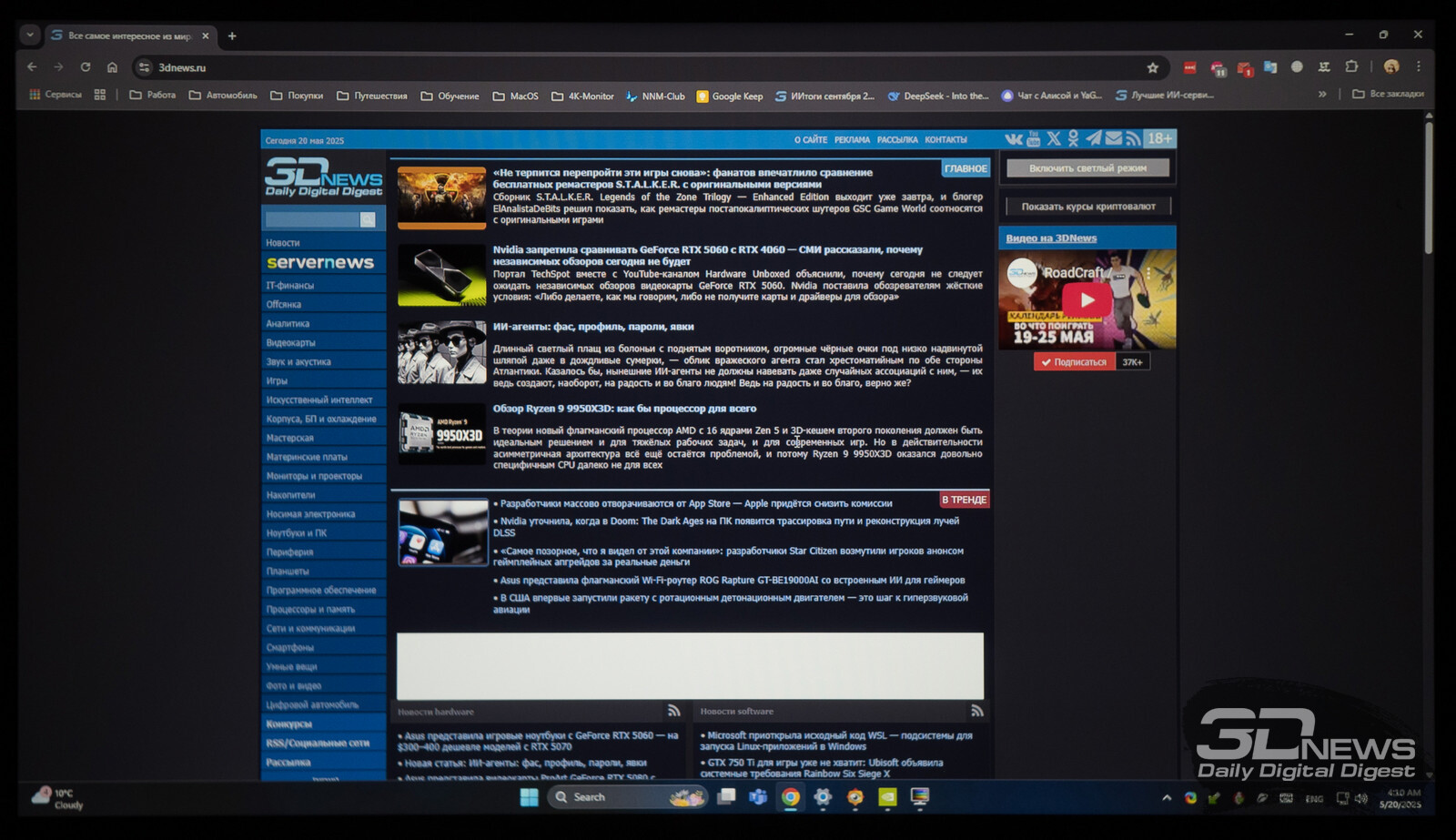This screenshot has height=840, width=1456.
Task: Open ИИ-агенты: фас, профиль, пароли, явки article
Action: 593,327
